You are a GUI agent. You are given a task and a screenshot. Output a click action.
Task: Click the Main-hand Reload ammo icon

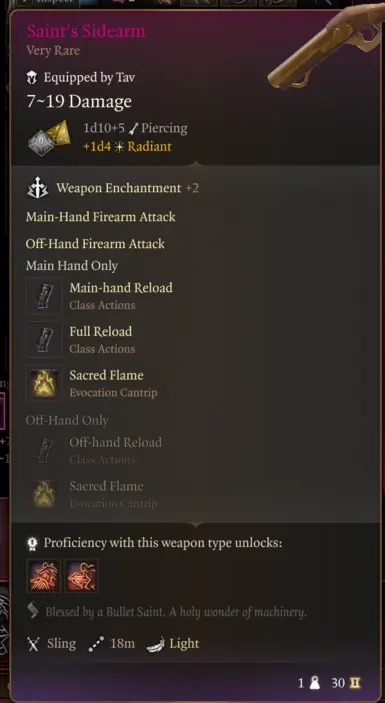(x=44, y=295)
